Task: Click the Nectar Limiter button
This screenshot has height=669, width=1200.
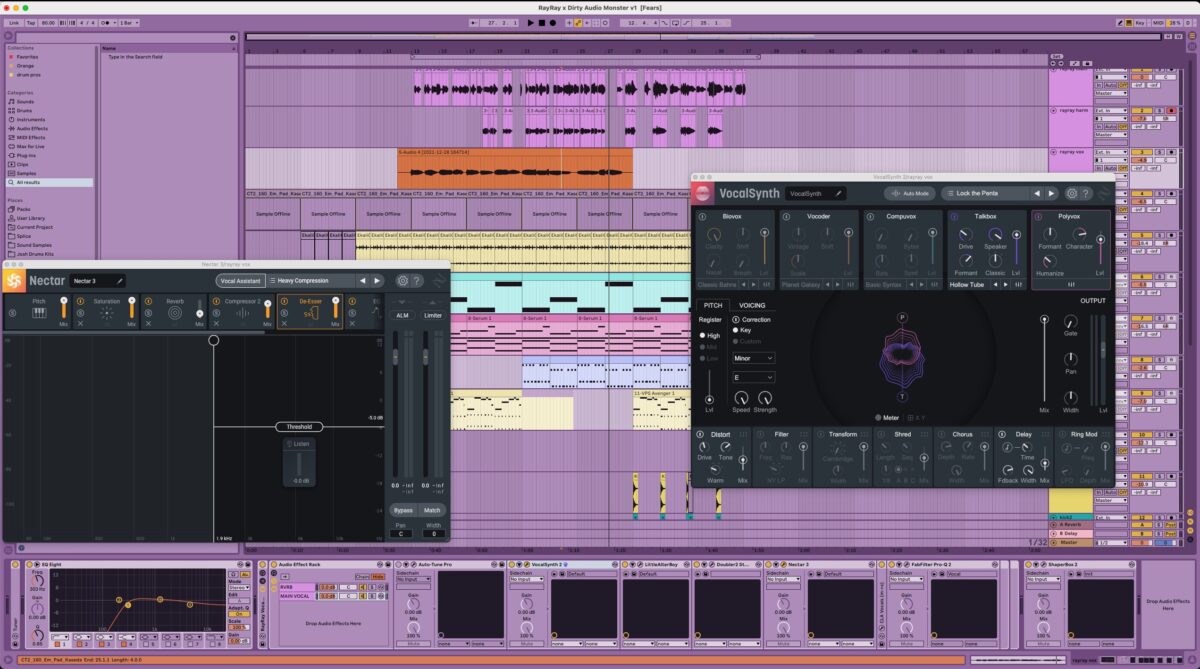Action: pos(432,315)
